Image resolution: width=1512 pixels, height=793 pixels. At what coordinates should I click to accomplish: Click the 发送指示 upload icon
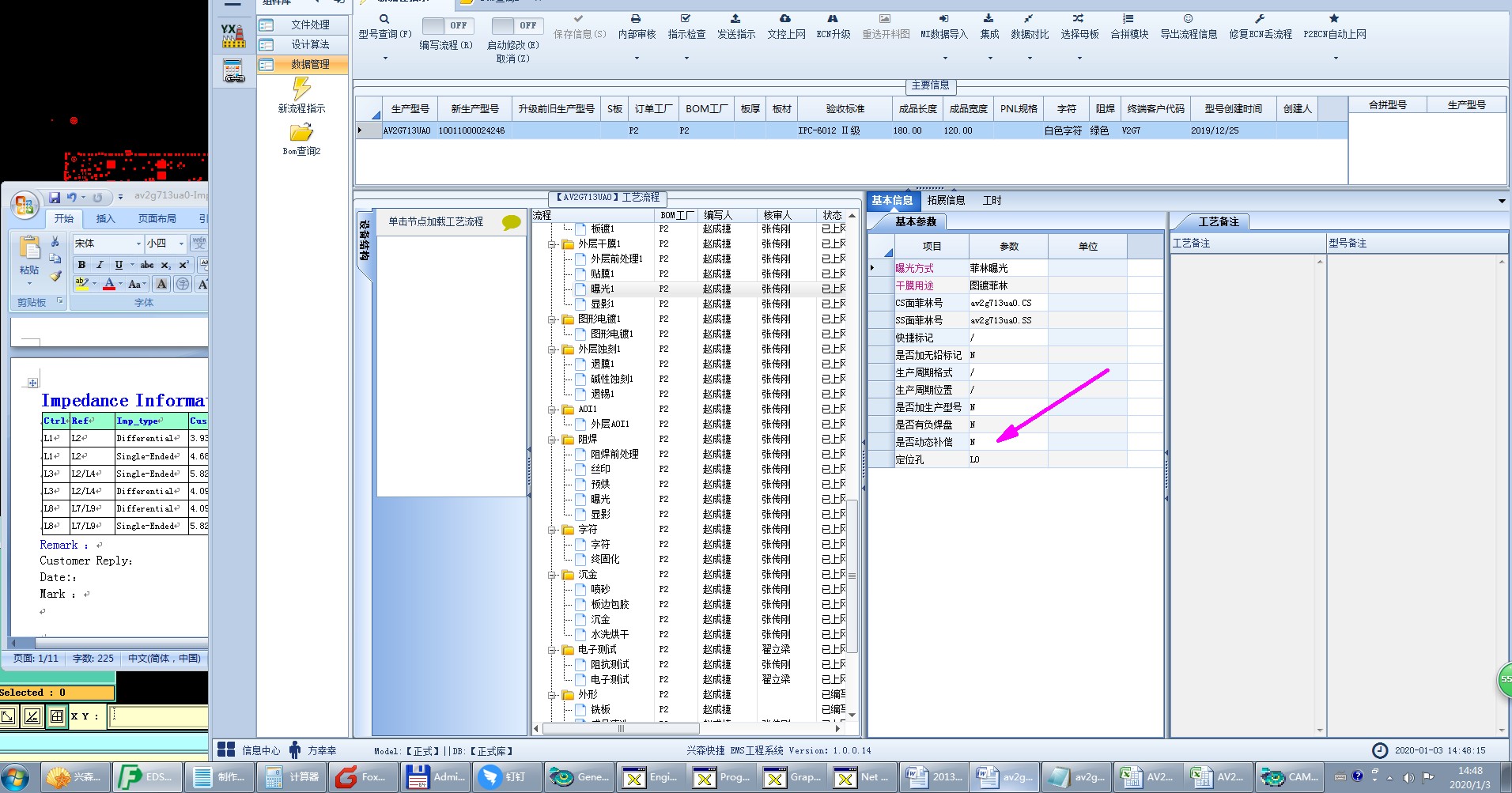point(735,18)
